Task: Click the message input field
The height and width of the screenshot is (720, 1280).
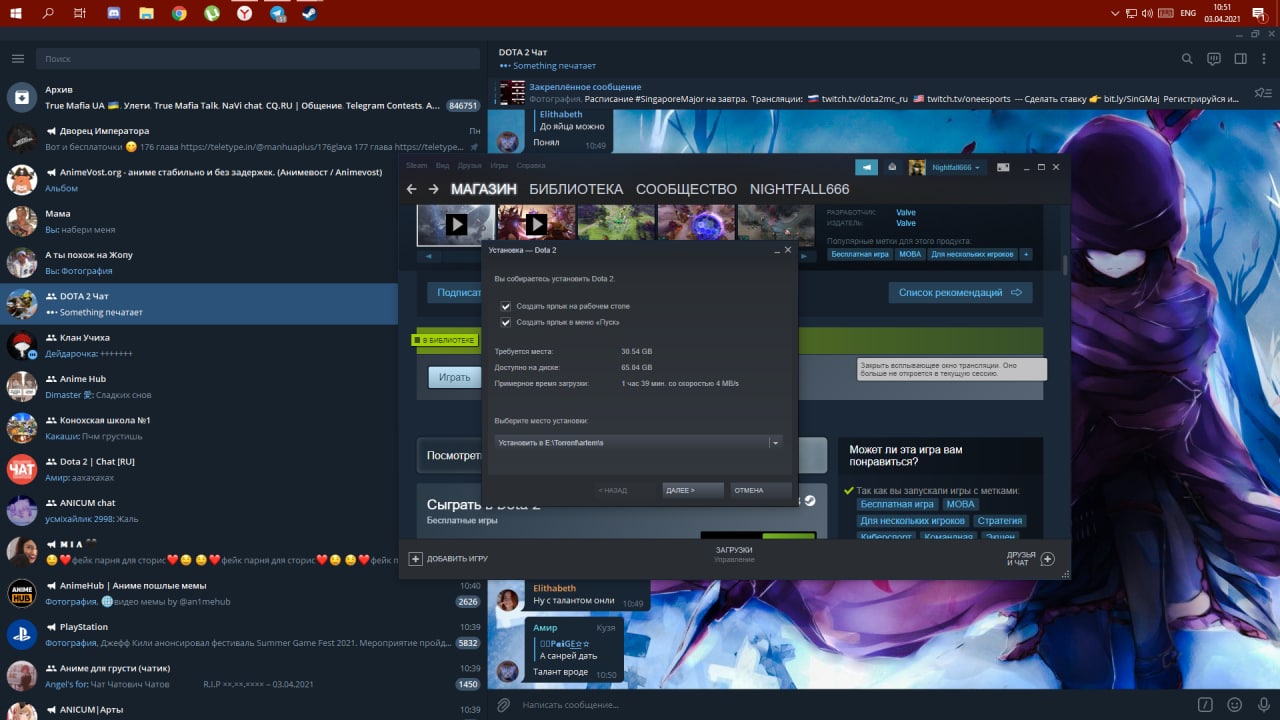Action: tap(855, 705)
